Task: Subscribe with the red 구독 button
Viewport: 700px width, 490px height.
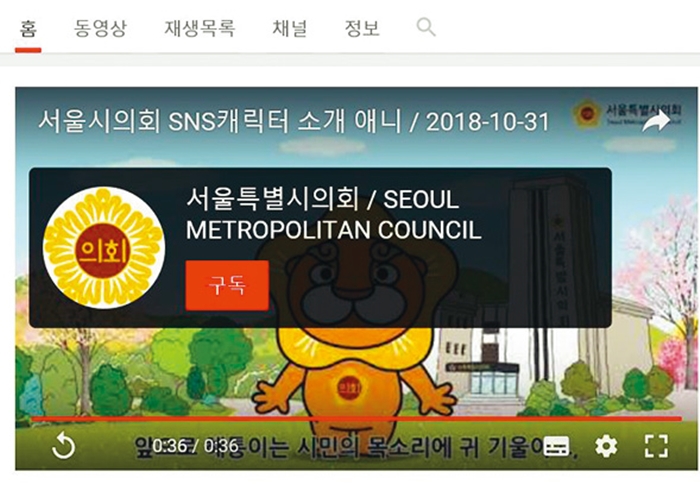Action: [x=227, y=286]
